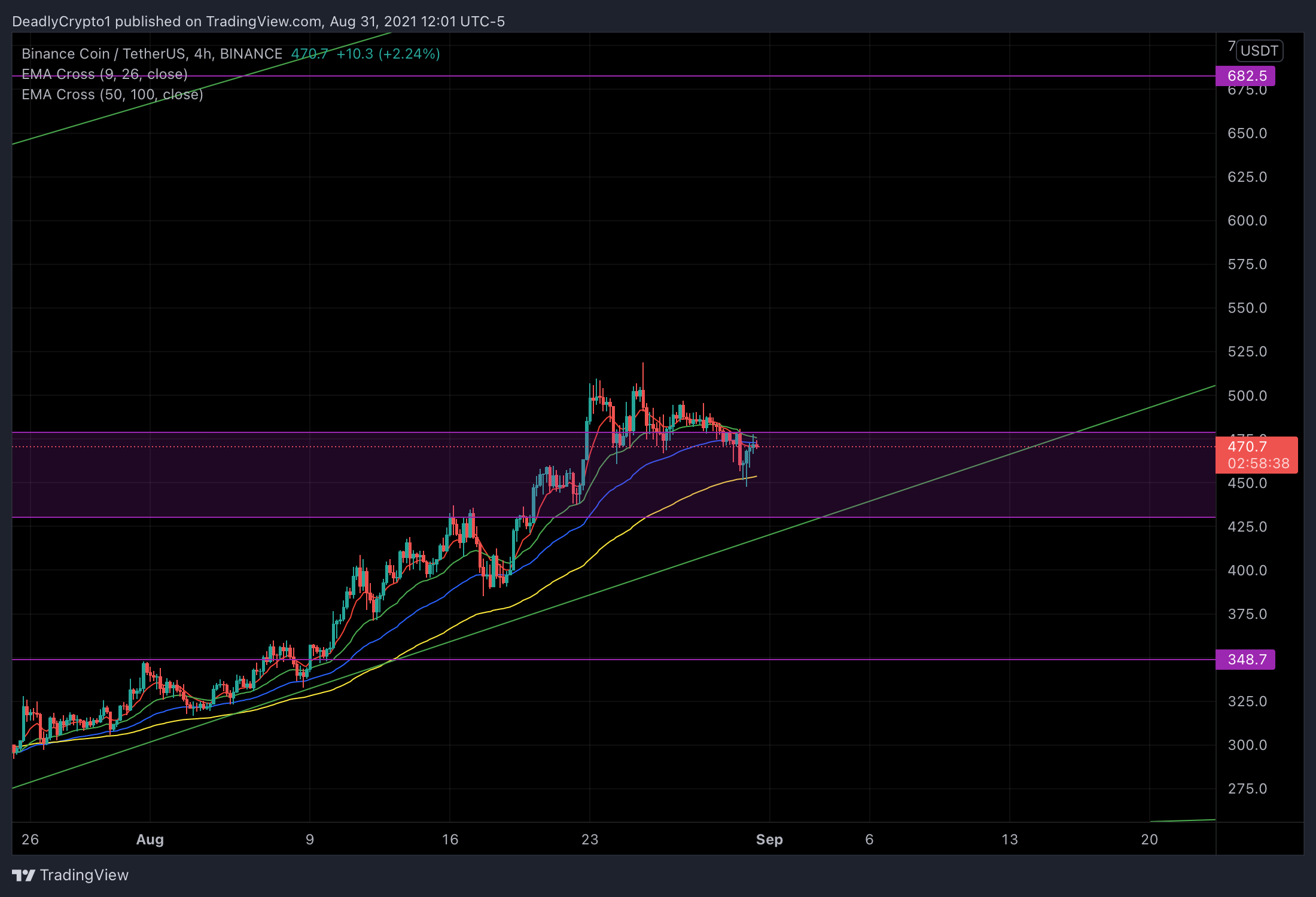Click the 600.0 level on price scale
1316x897 pixels.
pos(1247,221)
